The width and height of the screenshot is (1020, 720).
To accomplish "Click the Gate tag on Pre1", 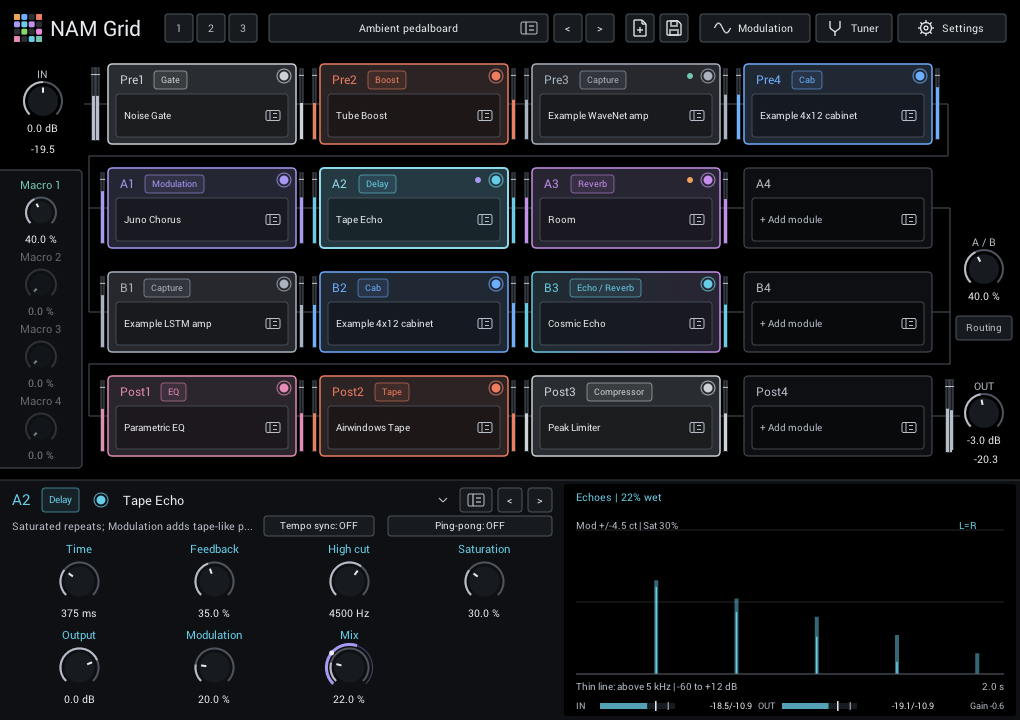I will pos(170,80).
